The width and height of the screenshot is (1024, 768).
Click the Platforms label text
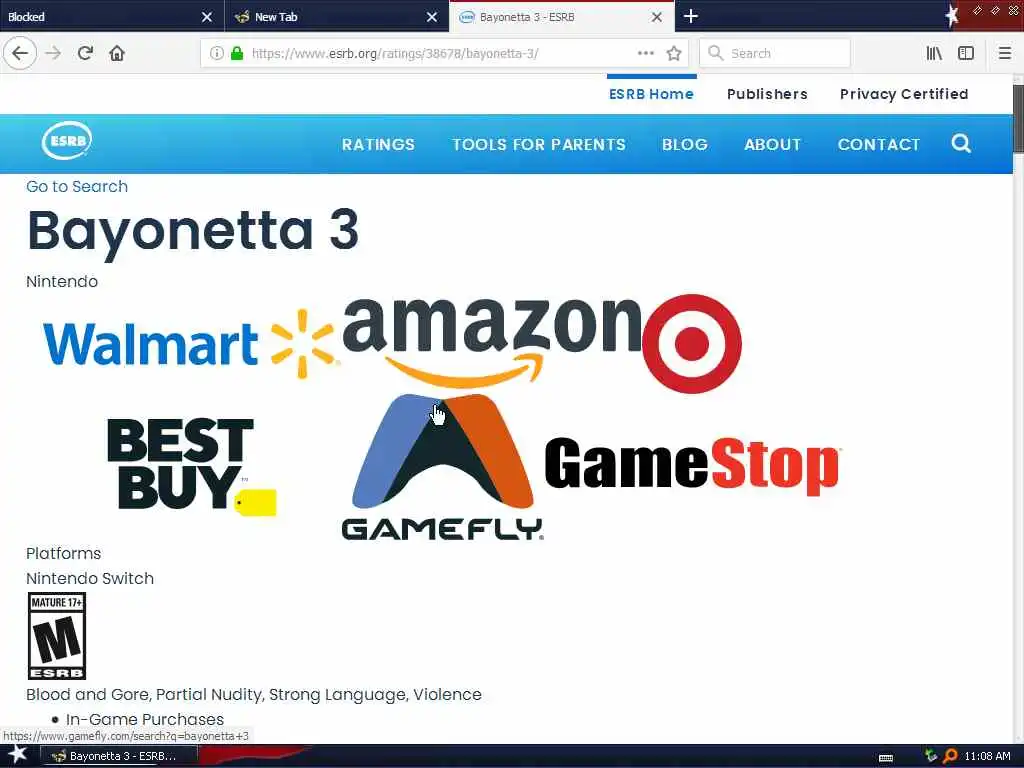click(x=64, y=553)
